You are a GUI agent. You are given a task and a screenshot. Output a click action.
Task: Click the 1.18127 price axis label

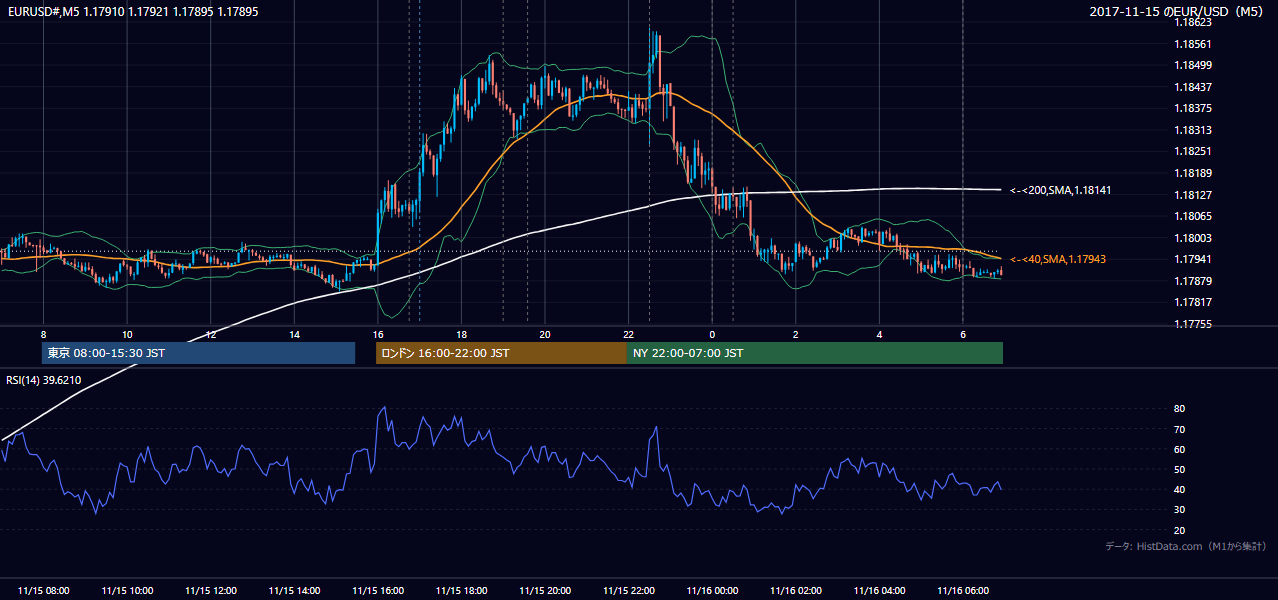(1194, 195)
